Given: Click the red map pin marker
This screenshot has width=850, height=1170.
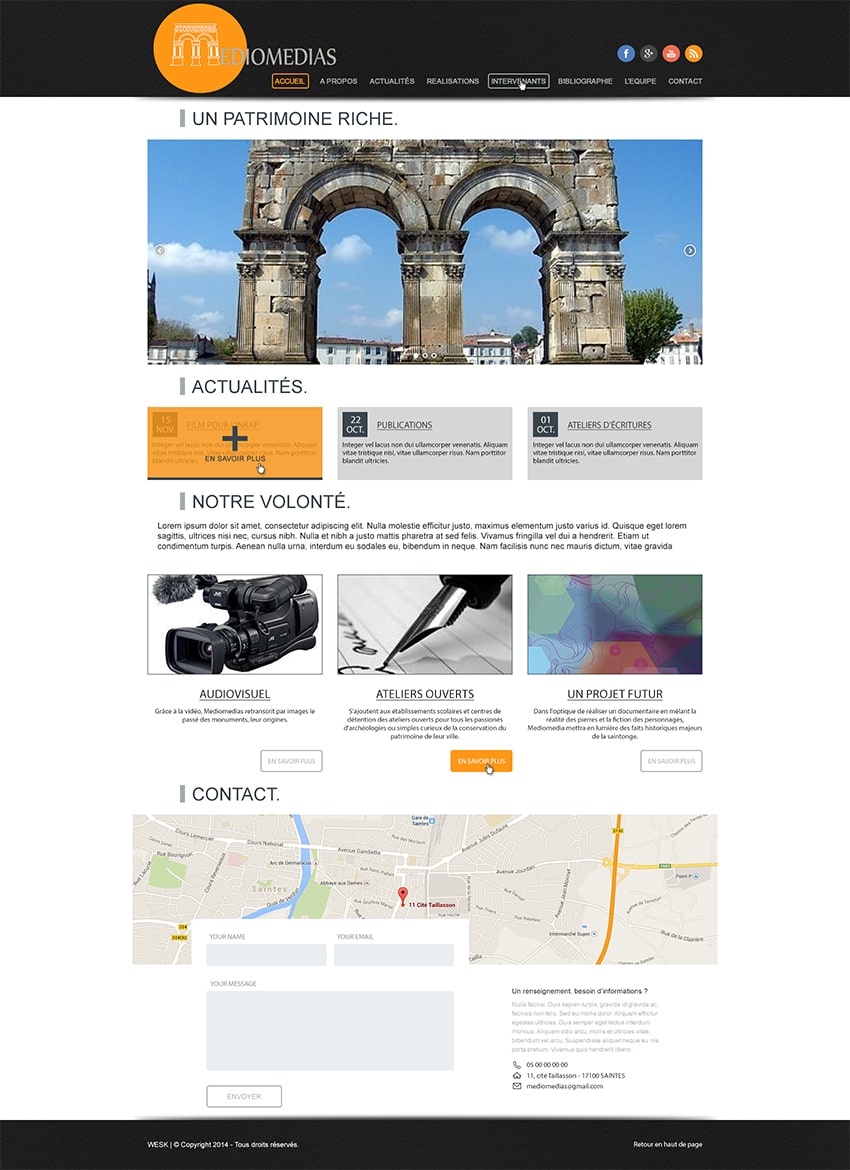Looking at the screenshot, I should (x=402, y=895).
